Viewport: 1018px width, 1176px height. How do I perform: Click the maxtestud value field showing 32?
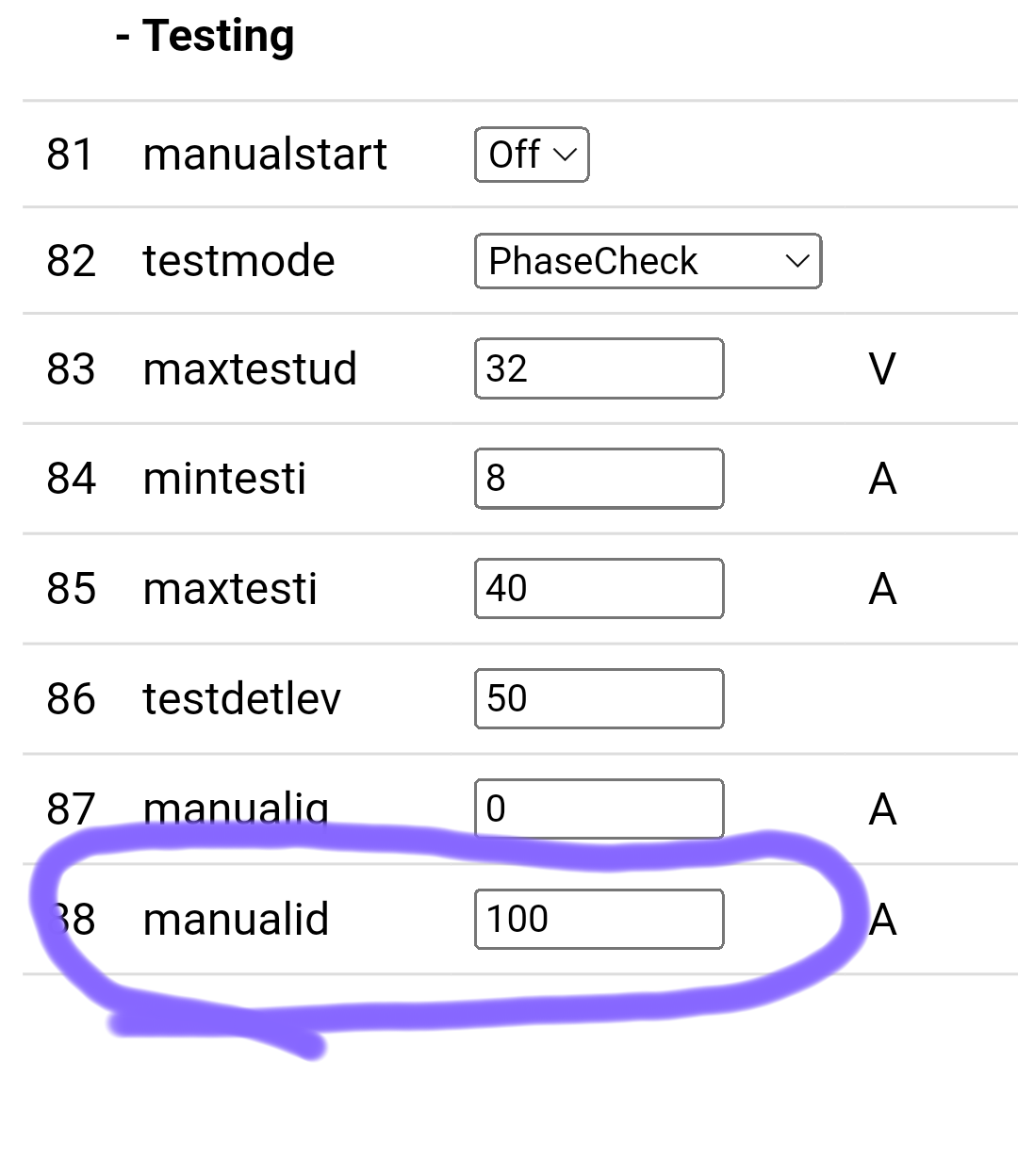click(599, 368)
